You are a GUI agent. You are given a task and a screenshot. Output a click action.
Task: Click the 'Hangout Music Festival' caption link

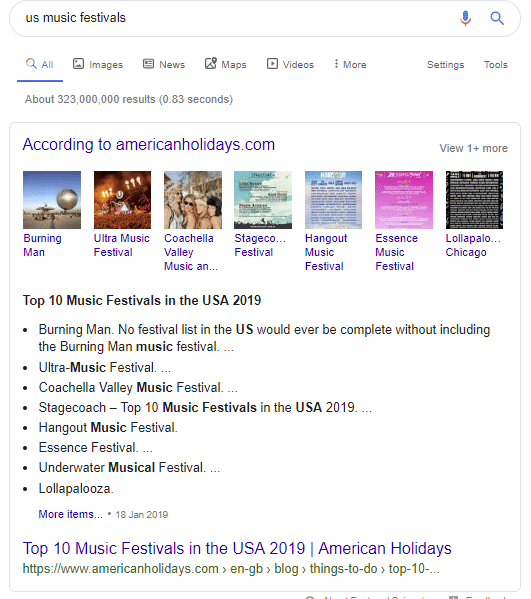click(326, 252)
